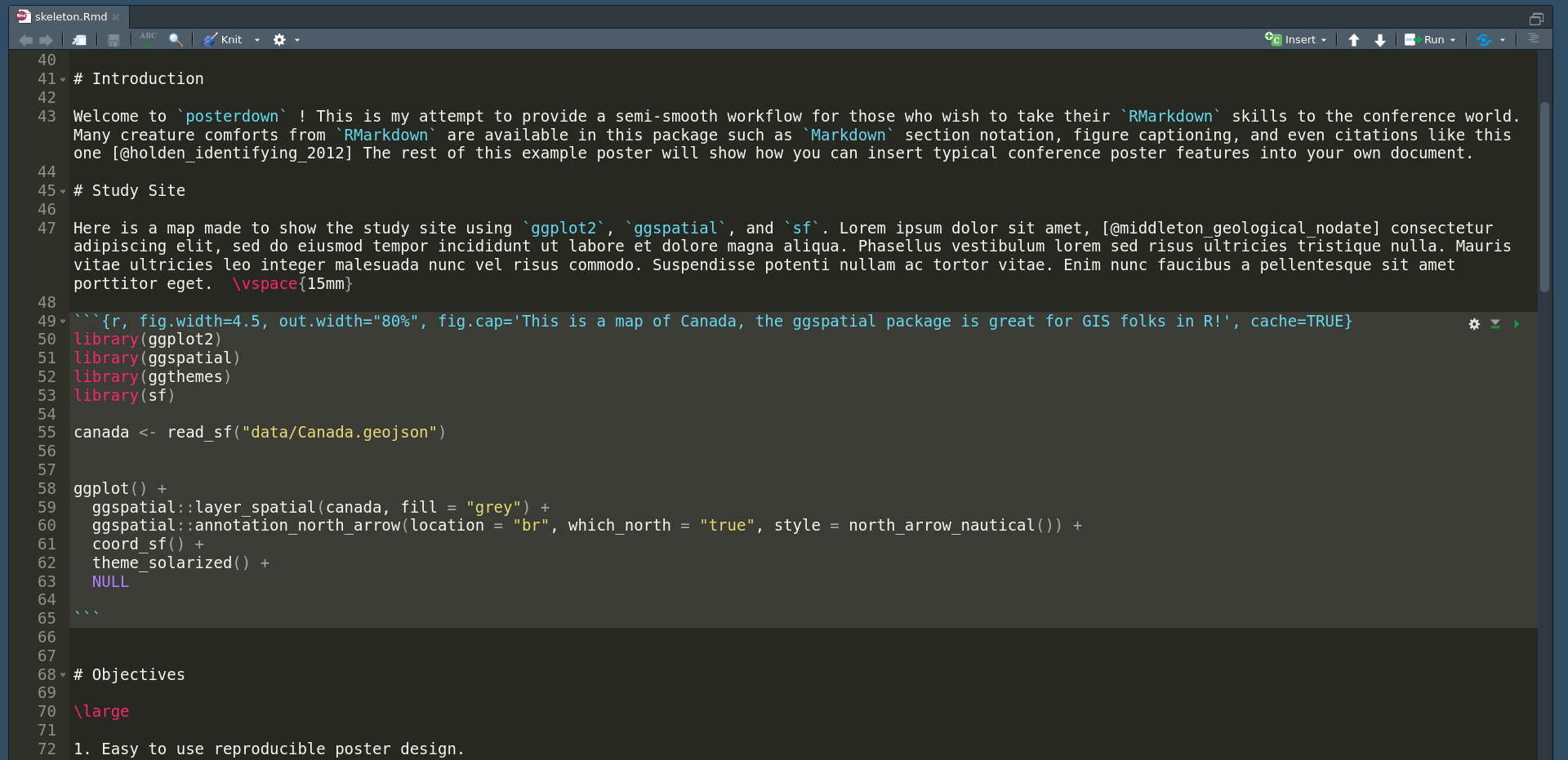Viewport: 1568px width, 760px height.
Task: Click the '[@middleton_geological_nodate]' citation
Action: pyautogui.click(x=1241, y=229)
